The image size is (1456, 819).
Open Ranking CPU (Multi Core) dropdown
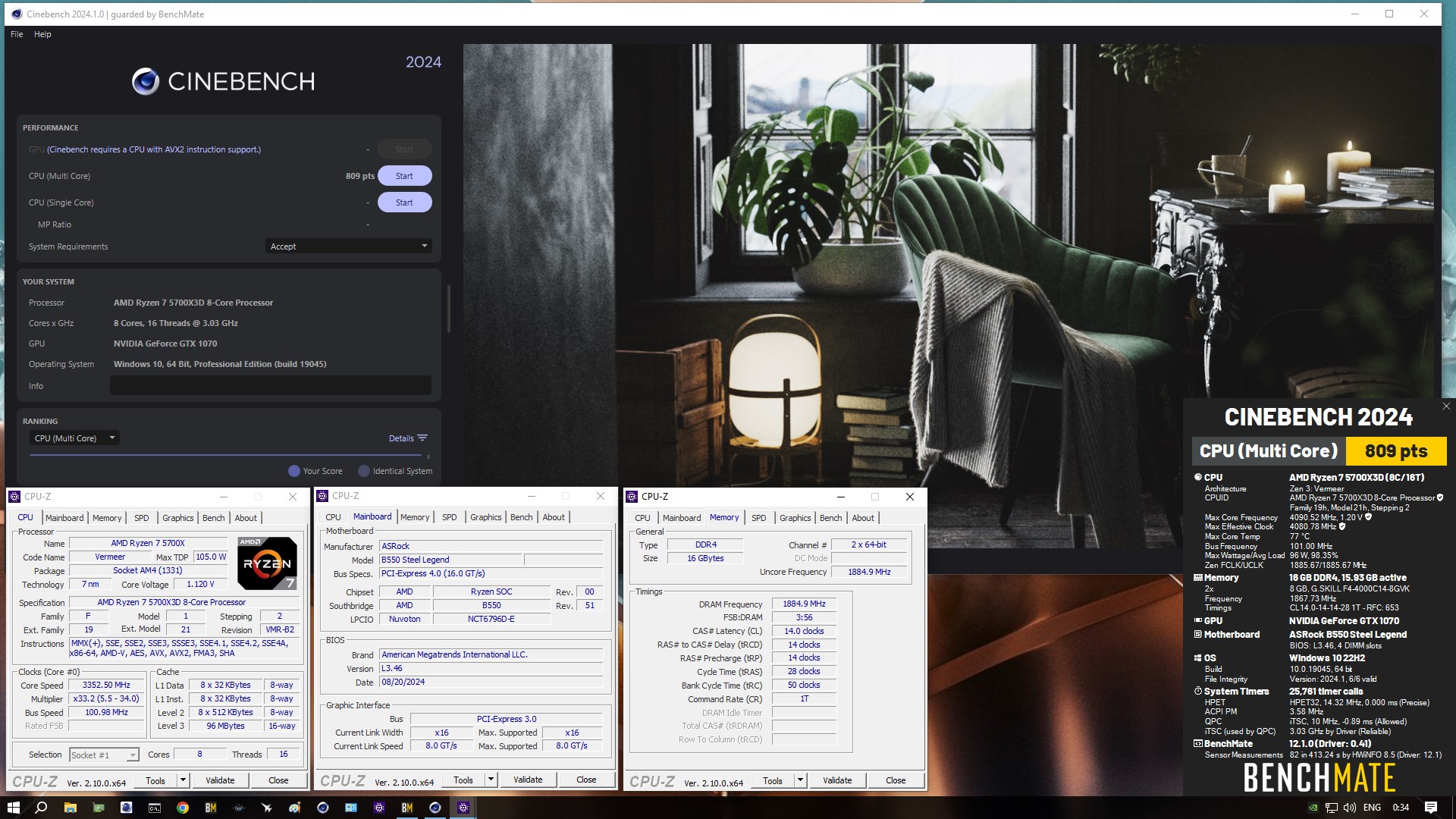tap(74, 438)
